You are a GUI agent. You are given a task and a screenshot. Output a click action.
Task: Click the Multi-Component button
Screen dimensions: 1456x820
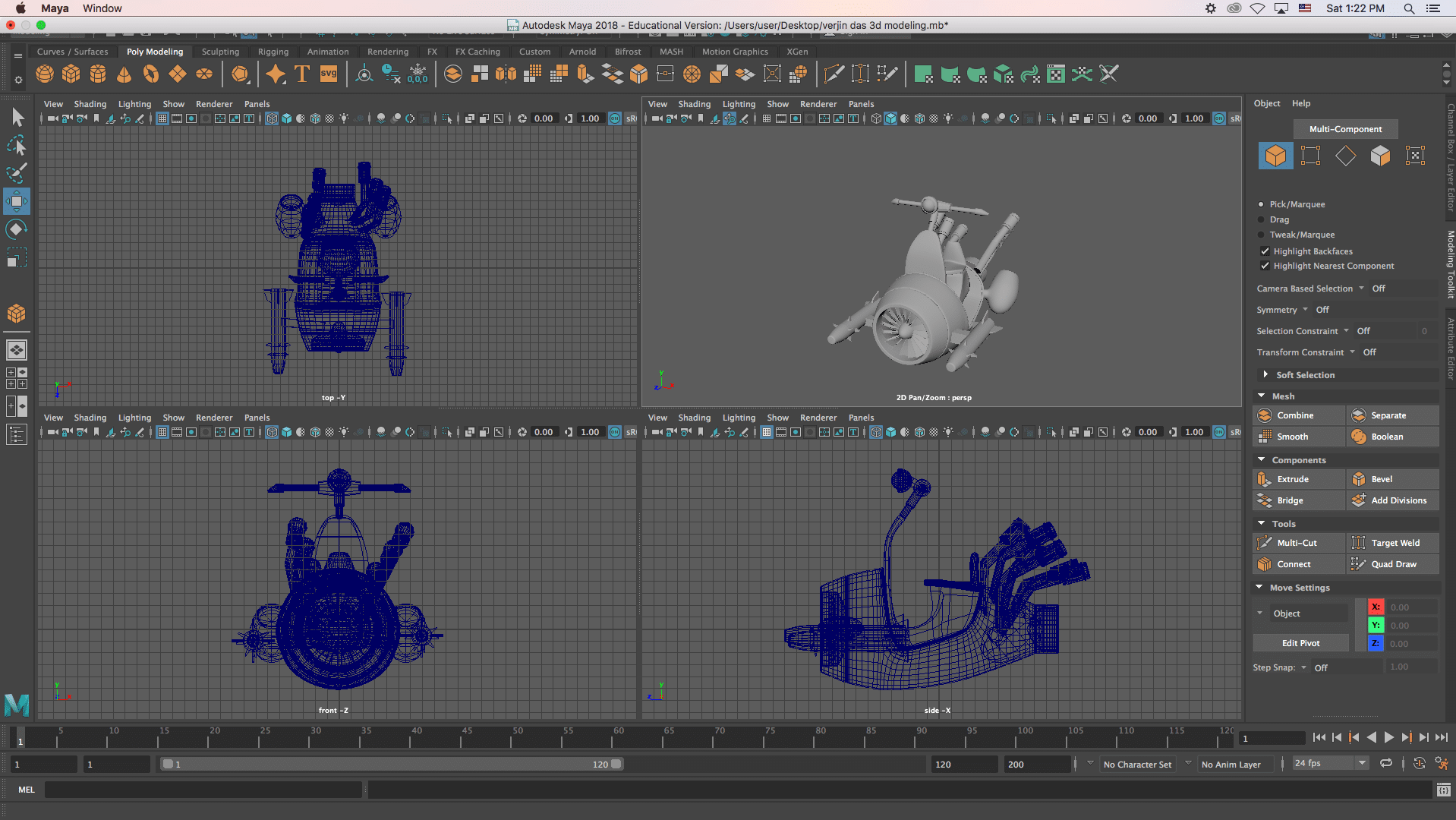1344,128
